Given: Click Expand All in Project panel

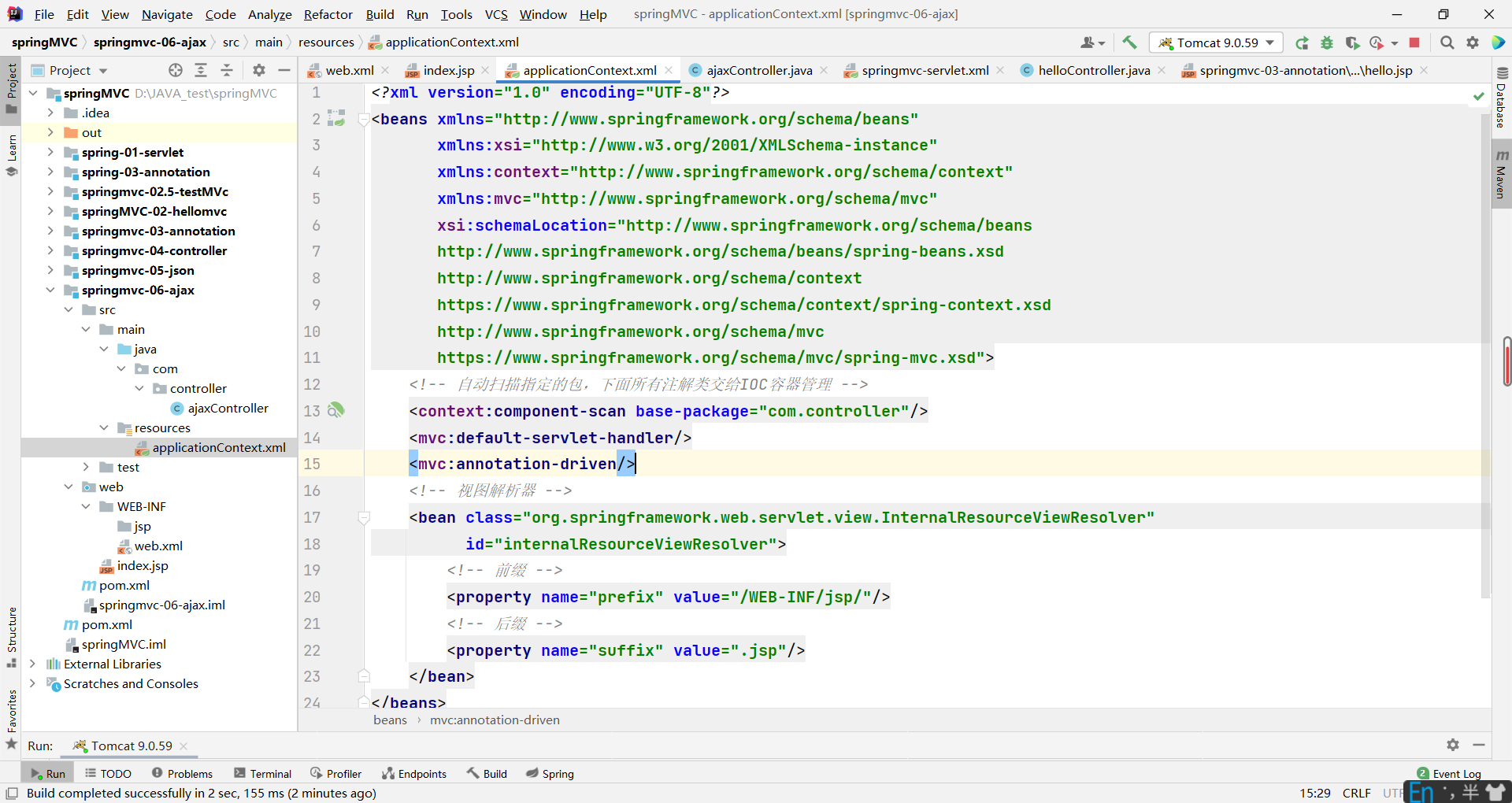Looking at the screenshot, I should [x=201, y=70].
